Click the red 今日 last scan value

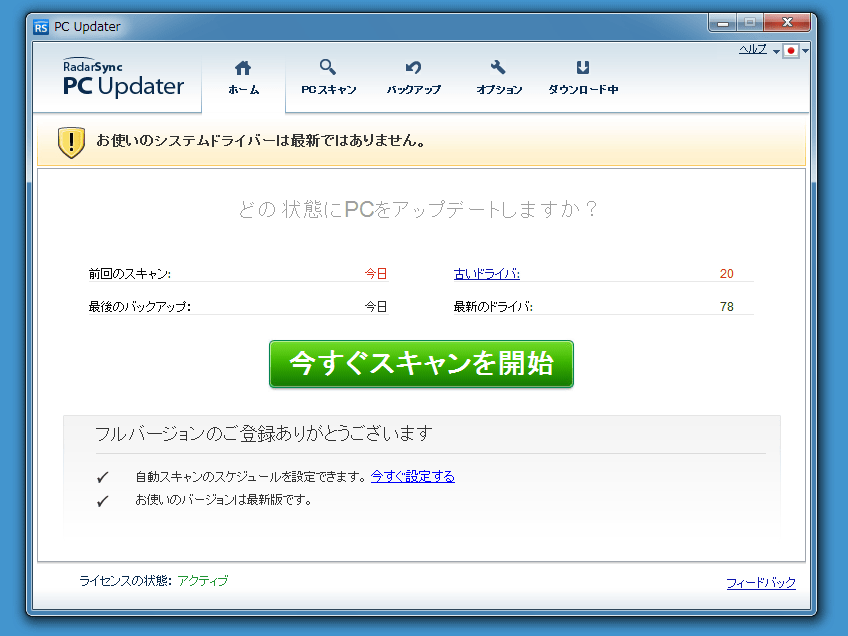[376, 274]
